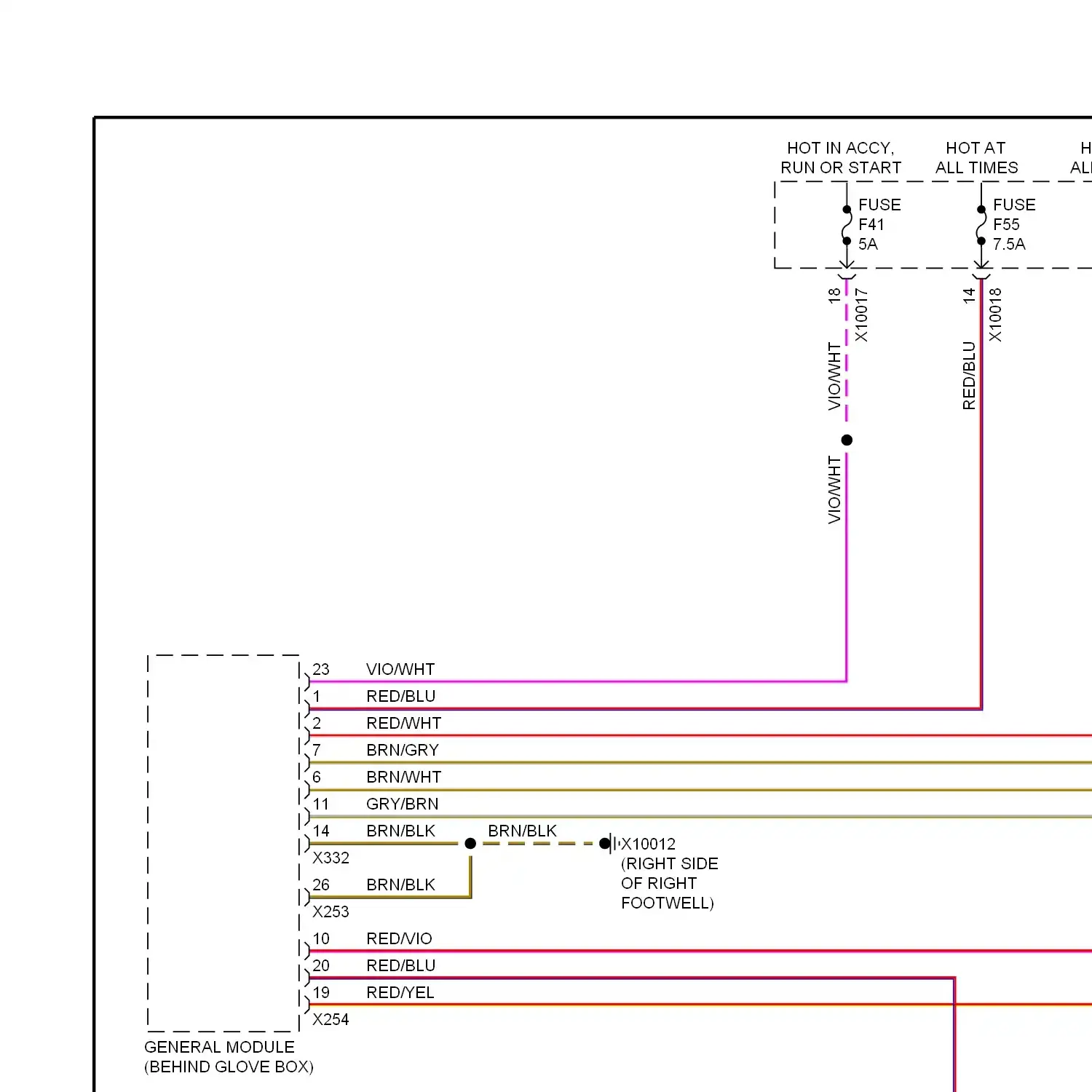Click the ground symbol next to X10012
Image resolution: width=1092 pixels, height=1092 pixels.
coord(612,844)
